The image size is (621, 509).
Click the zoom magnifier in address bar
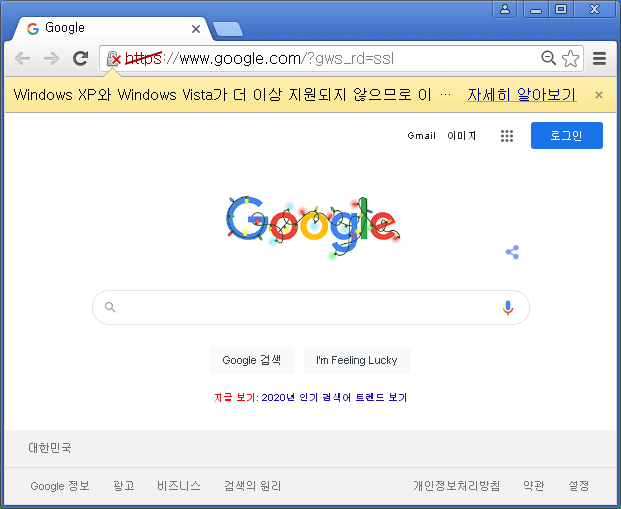pyautogui.click(x=549, y=58)
